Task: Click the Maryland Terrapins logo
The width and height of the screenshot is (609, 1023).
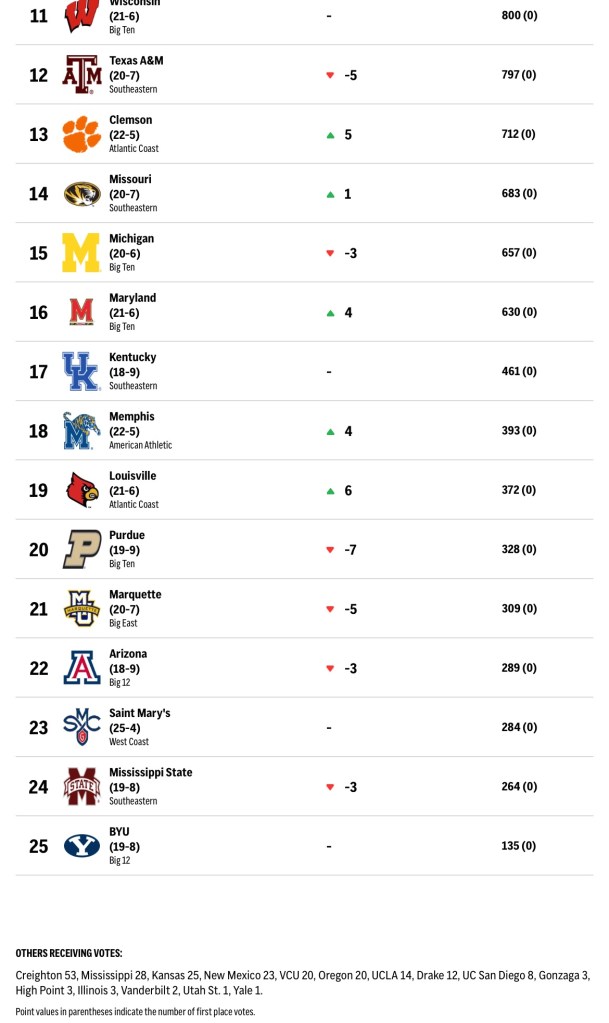Action: pos(82,312)
